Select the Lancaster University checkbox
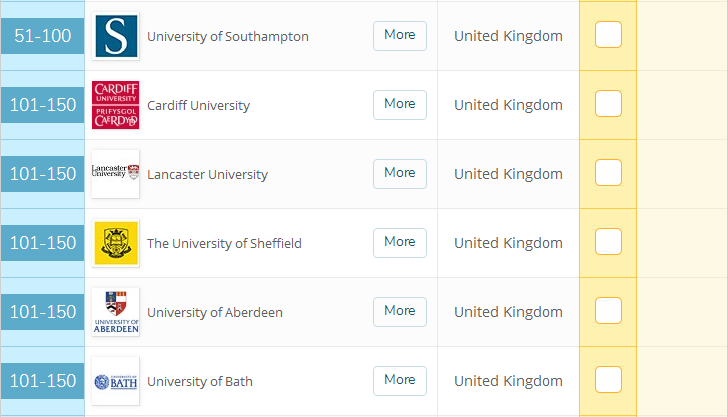 tap(608, 173)
